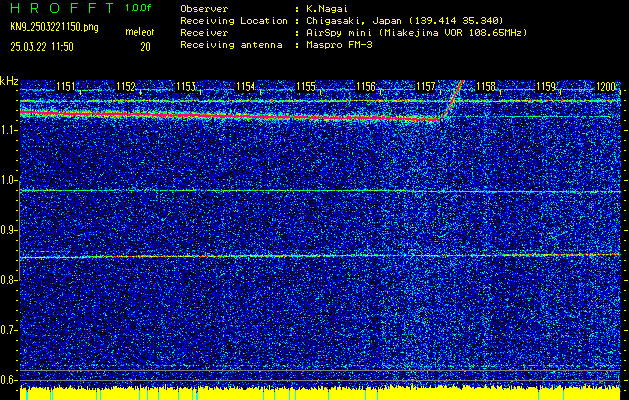The width and height of the screenshot is (629, 400).
Task: Select the AirSpy mini receiver value
Action: [416, 33]
